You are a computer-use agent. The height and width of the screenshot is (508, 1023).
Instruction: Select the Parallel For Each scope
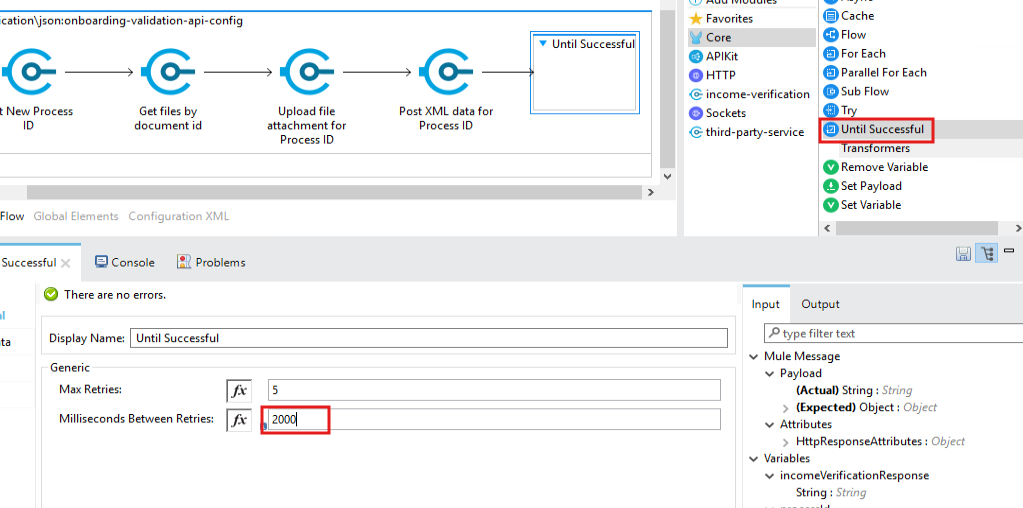[882, 73]
